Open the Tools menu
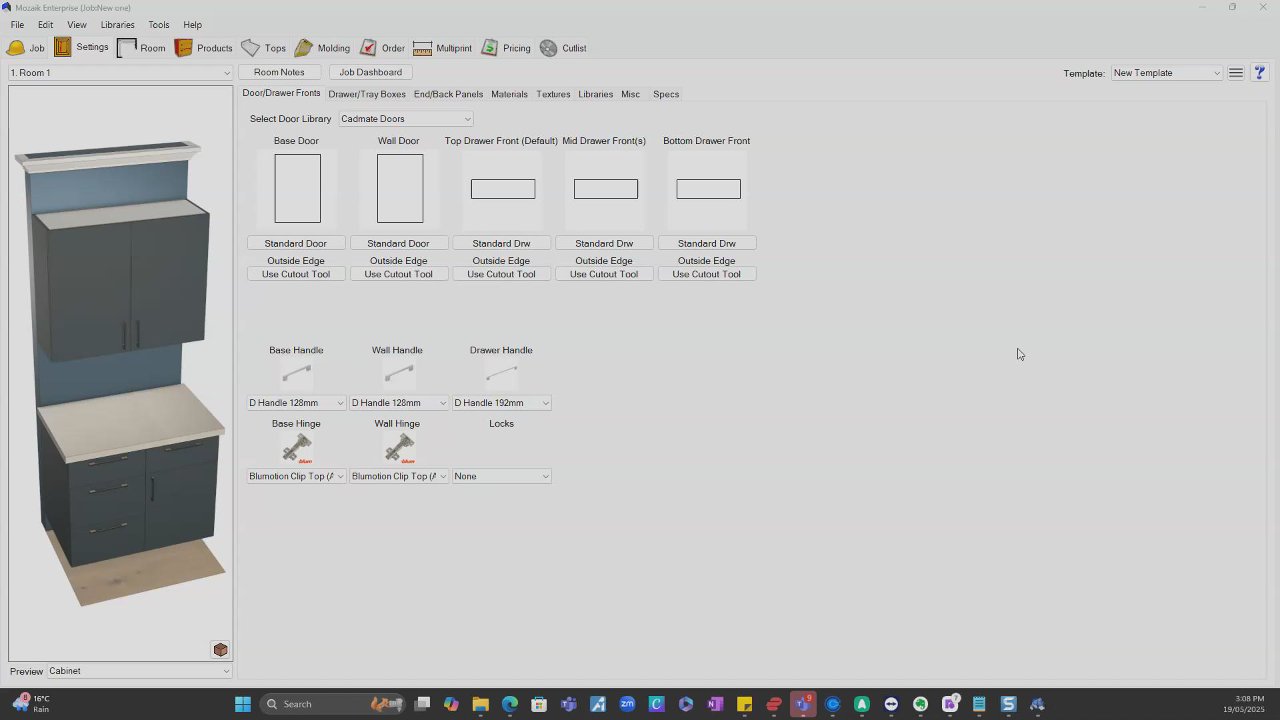The height and width of the screenshot is (720, 1280). [x=159, y=25]
